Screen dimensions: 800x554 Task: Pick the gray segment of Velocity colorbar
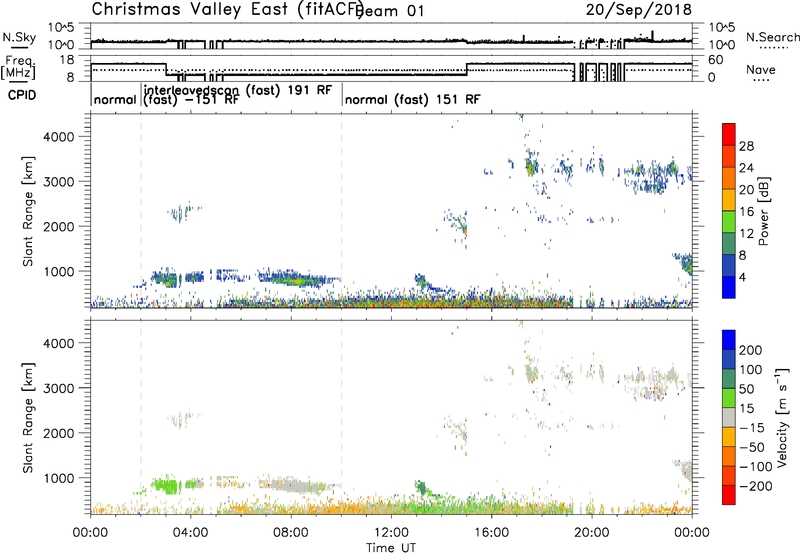click(x=729, y=417)
